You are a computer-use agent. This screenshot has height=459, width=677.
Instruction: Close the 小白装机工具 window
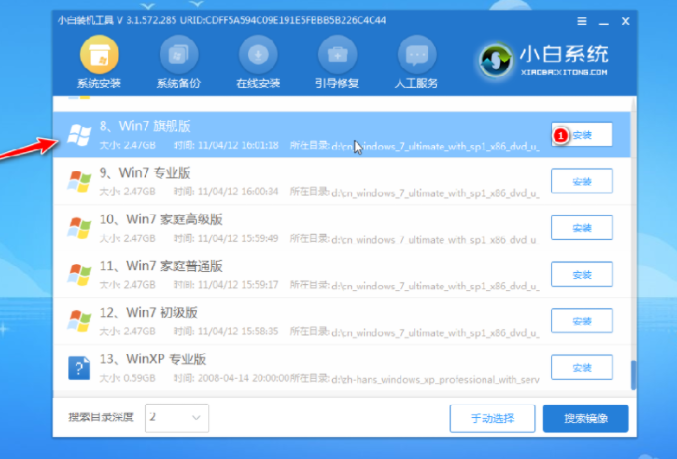pos(625,21)
